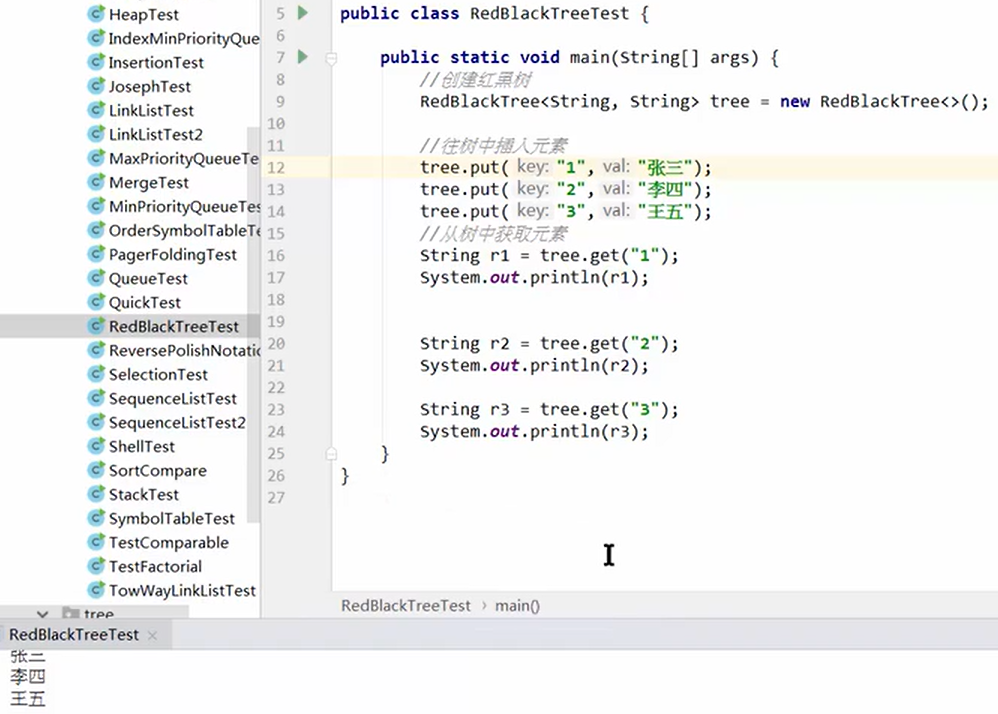Click 'String r3 = tree.get("3")' line
The image size is (998, 714).
coord(549,410)
